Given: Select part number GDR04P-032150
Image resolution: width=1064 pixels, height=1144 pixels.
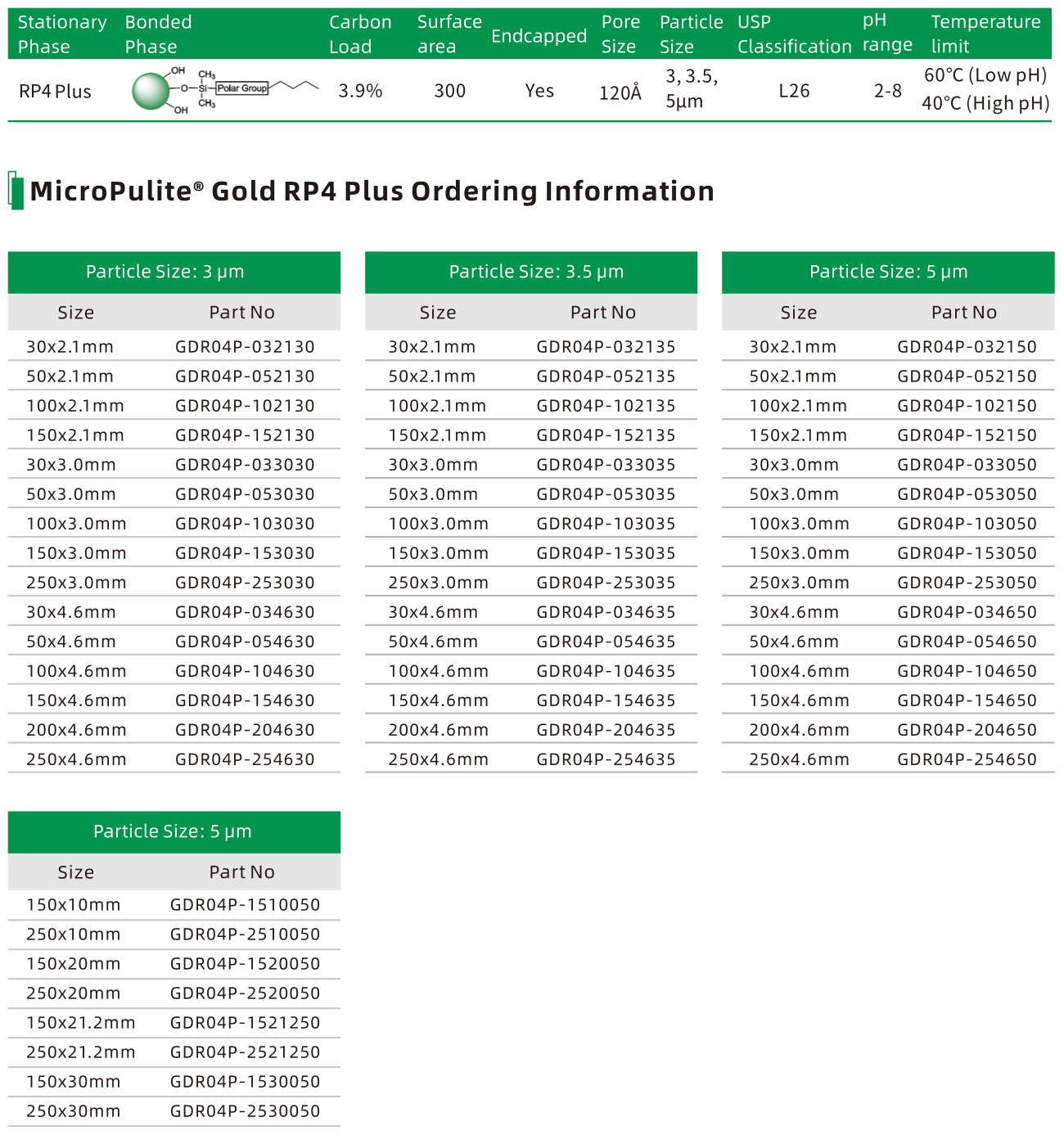Looking at the screenshot, I should point(967,347).
